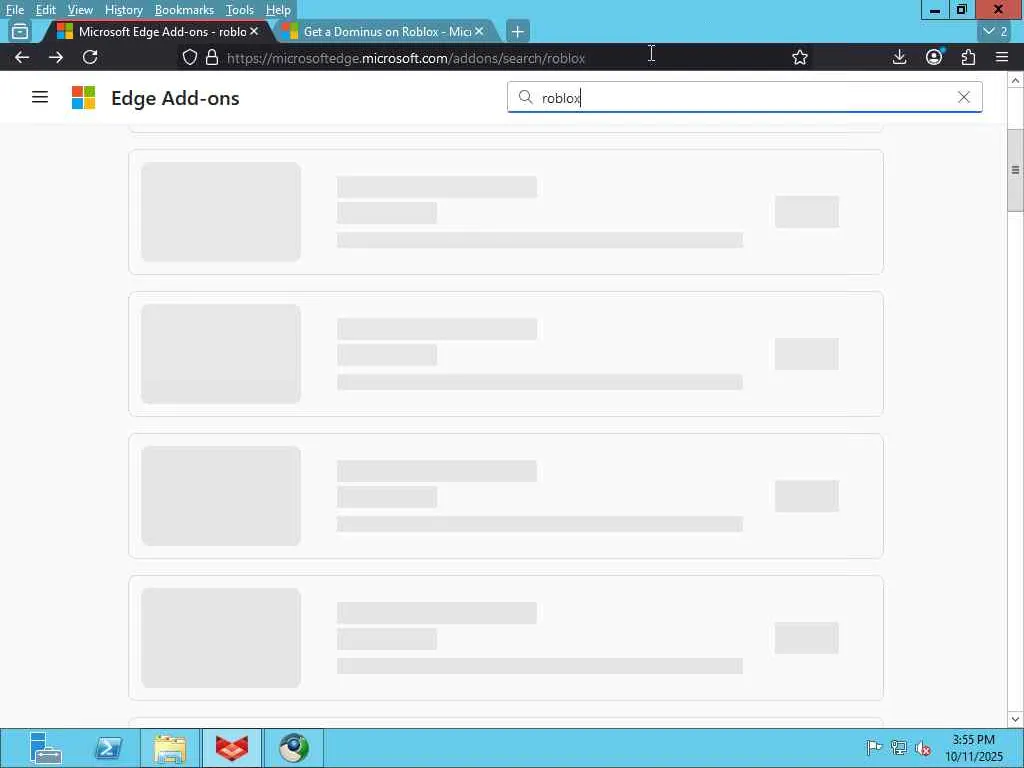Click the scrollbar down arrow
Image resolution: width=1024 pixels, height=768 pixels.
(1015, 720)
